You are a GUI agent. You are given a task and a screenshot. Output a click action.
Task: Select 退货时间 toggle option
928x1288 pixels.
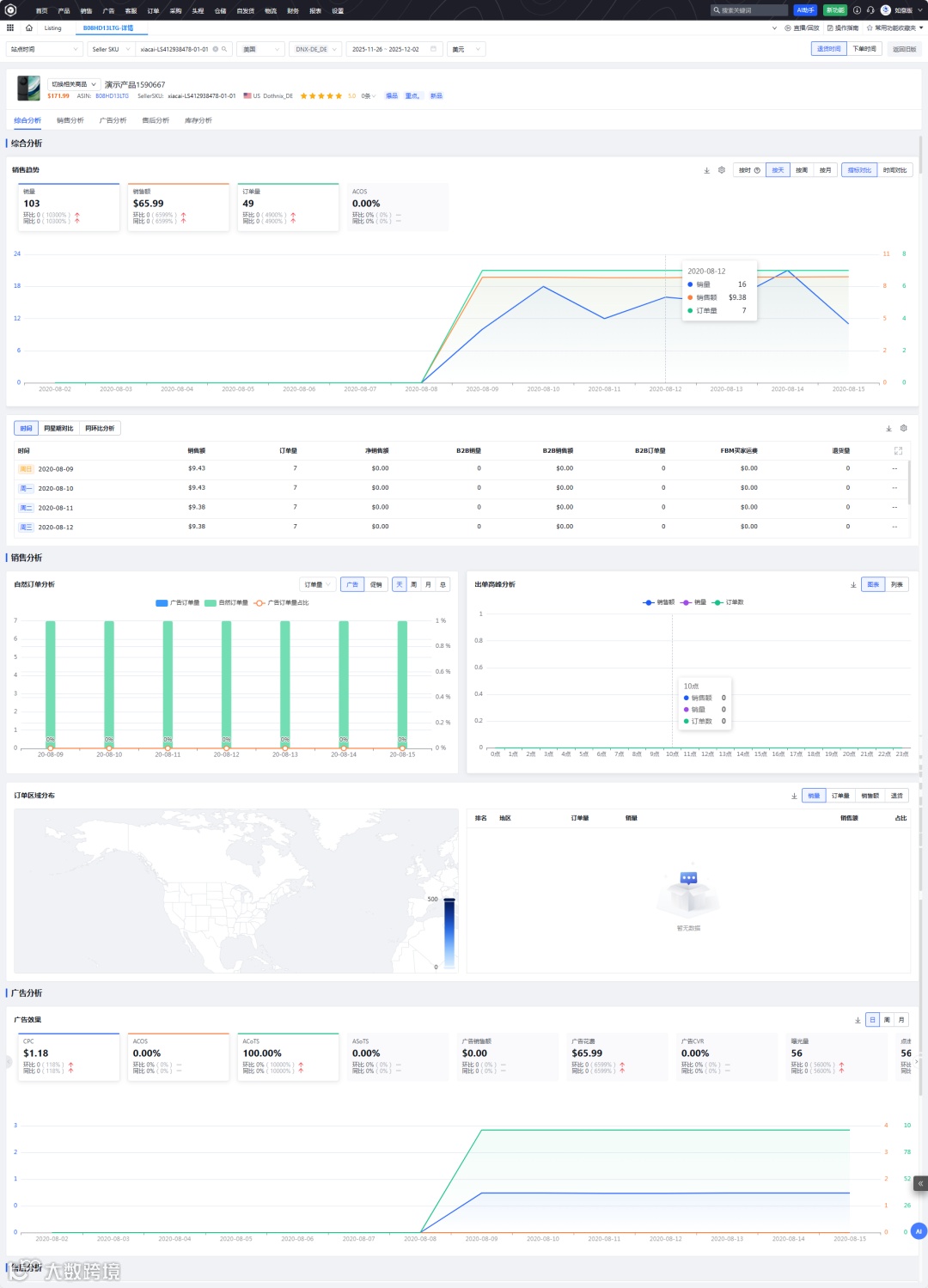pos(829,49)
